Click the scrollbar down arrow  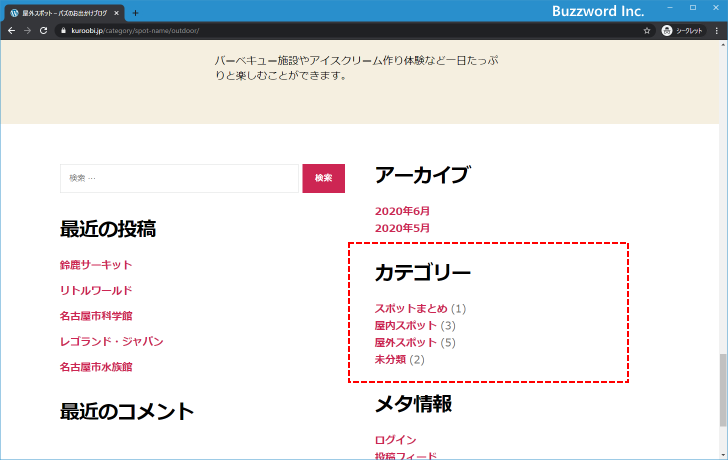click(x=723, y=455)
